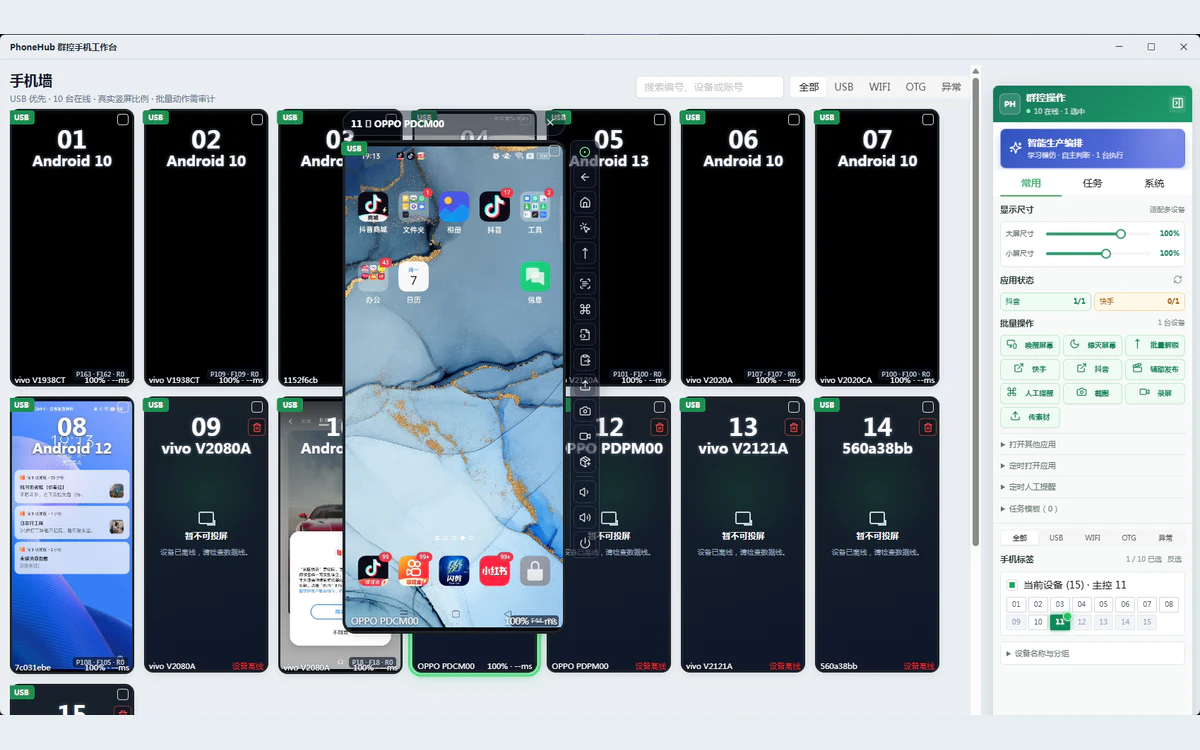1200x750 pixels.
Task: Filter phone wall by USB at top
Action: (x=844, y=87)
